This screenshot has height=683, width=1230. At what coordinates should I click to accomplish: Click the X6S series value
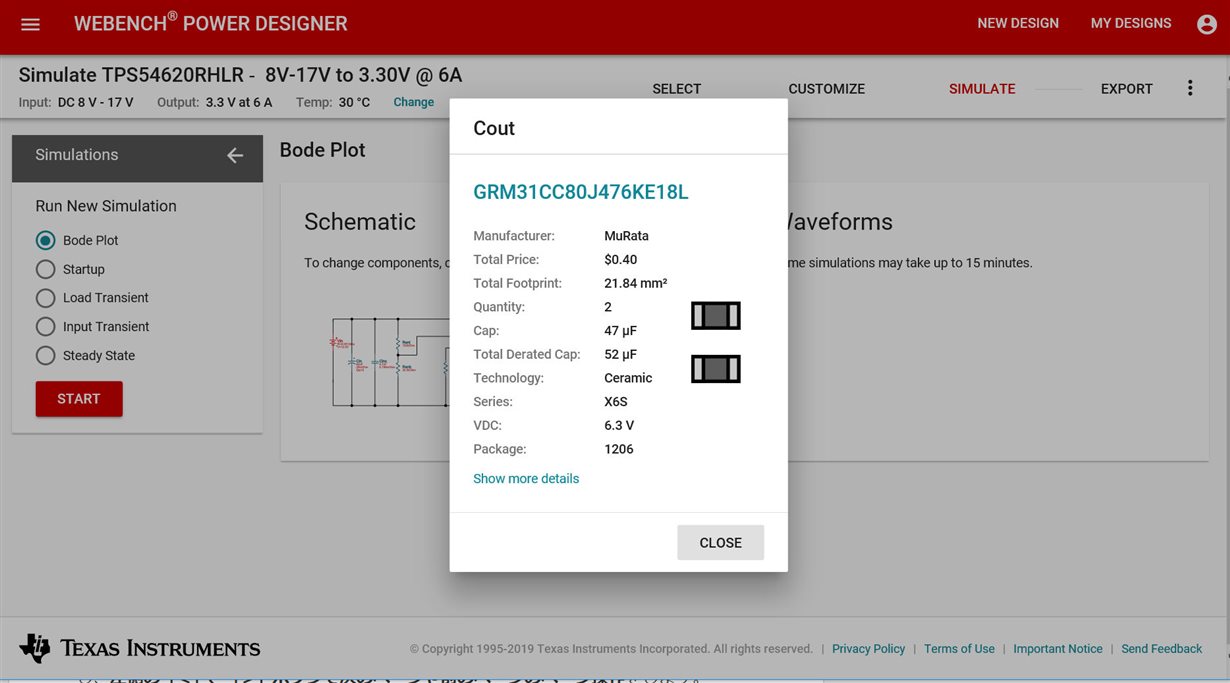(x=616, y=402)
